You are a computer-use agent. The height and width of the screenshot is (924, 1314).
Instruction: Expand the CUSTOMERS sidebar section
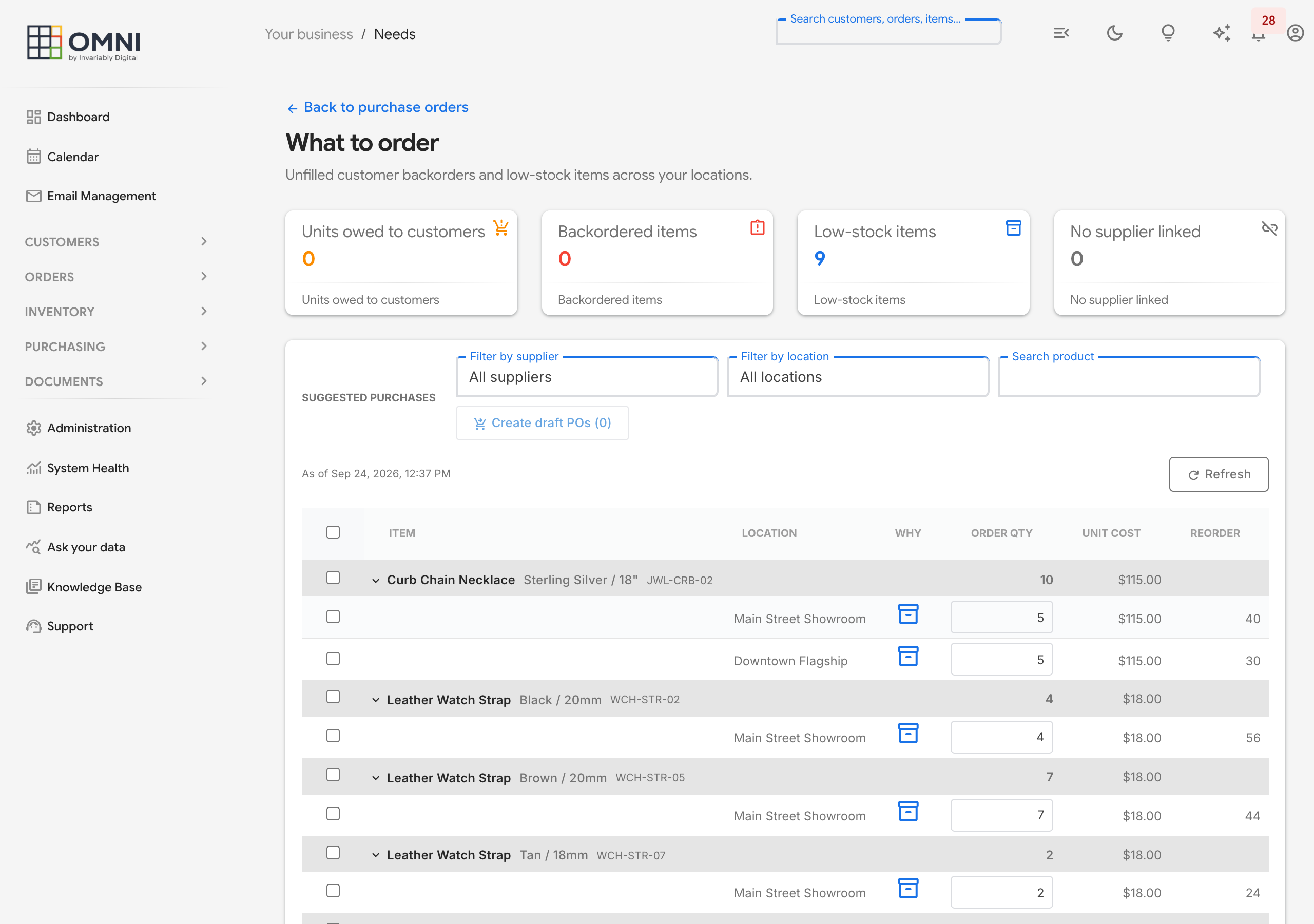[x=116, y=242]
